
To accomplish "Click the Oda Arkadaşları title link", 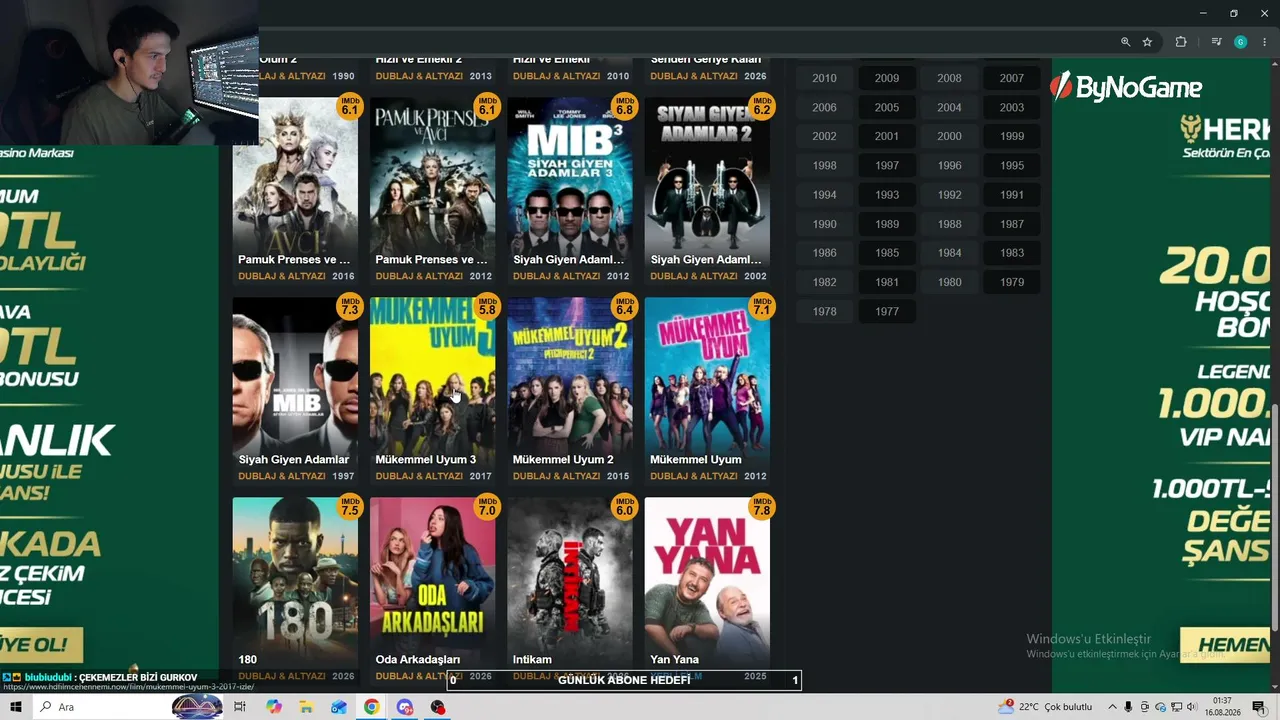I will tap(418, 660).
